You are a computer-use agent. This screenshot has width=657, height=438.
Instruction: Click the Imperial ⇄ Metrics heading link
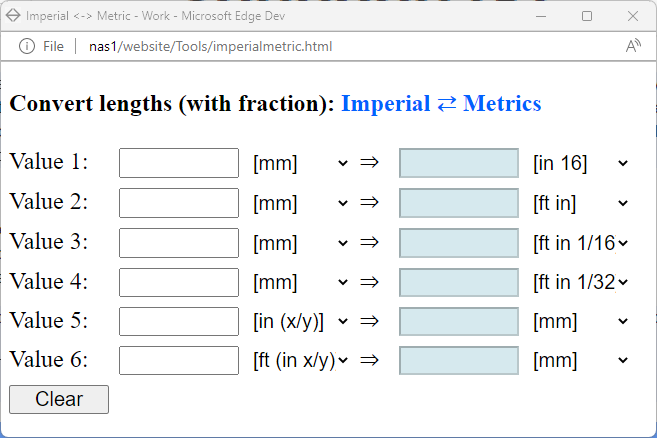point(441,103)
